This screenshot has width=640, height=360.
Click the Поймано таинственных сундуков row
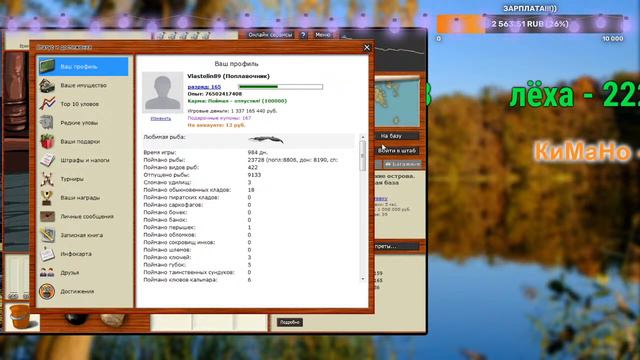(249, 272)
